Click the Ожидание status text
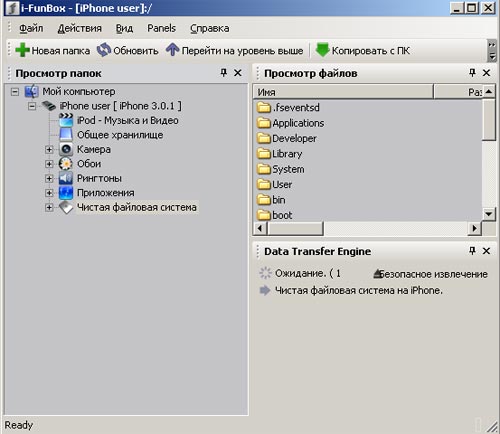 pos(307,273)
